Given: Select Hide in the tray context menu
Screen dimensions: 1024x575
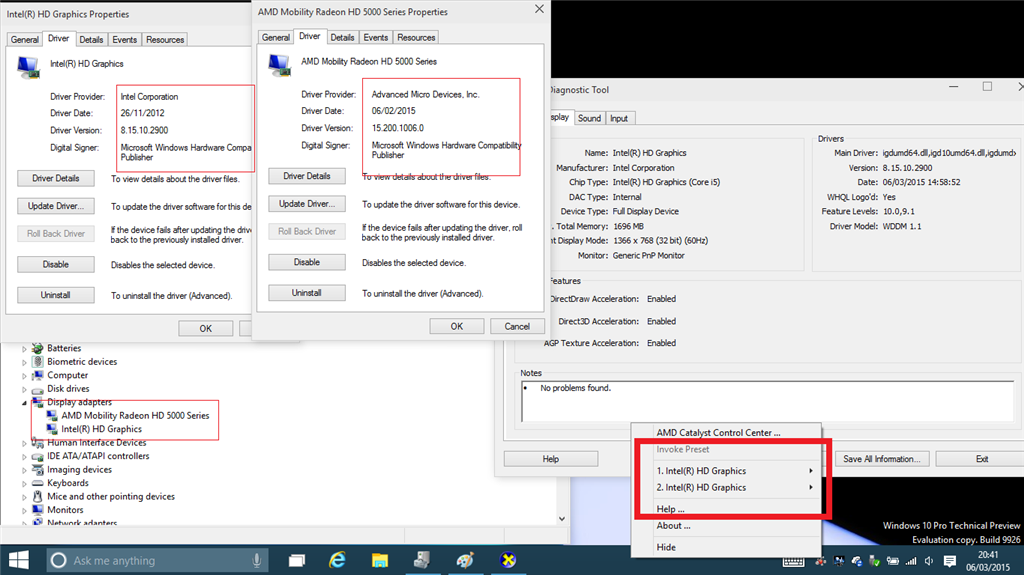Looking at the screenshot, I should pos(666,547).
